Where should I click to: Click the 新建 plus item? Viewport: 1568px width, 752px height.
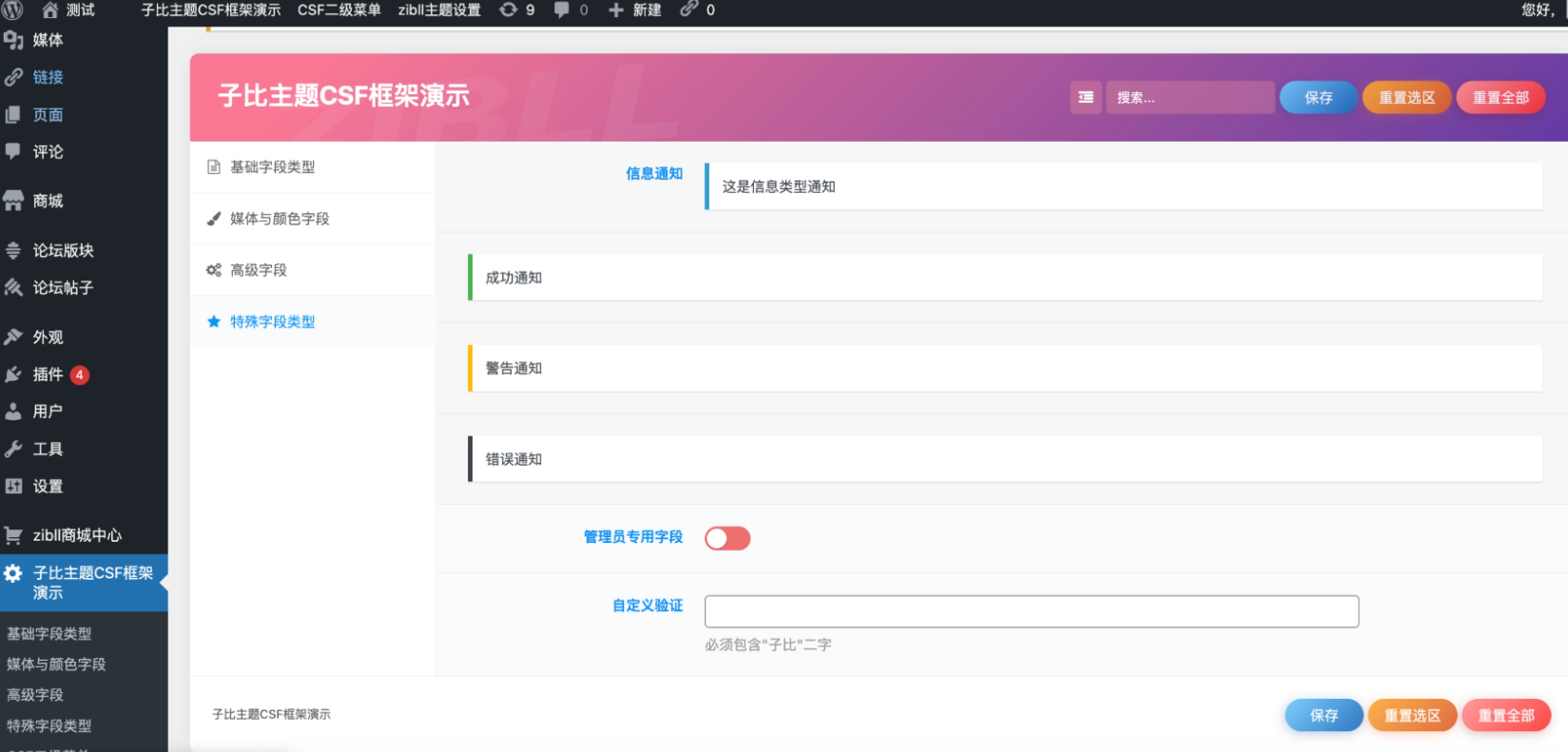(x=635, y=10)
